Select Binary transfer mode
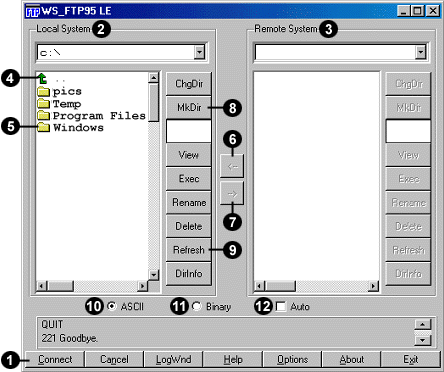The width and height of the screenshot is (444, 372). [197, 306]
